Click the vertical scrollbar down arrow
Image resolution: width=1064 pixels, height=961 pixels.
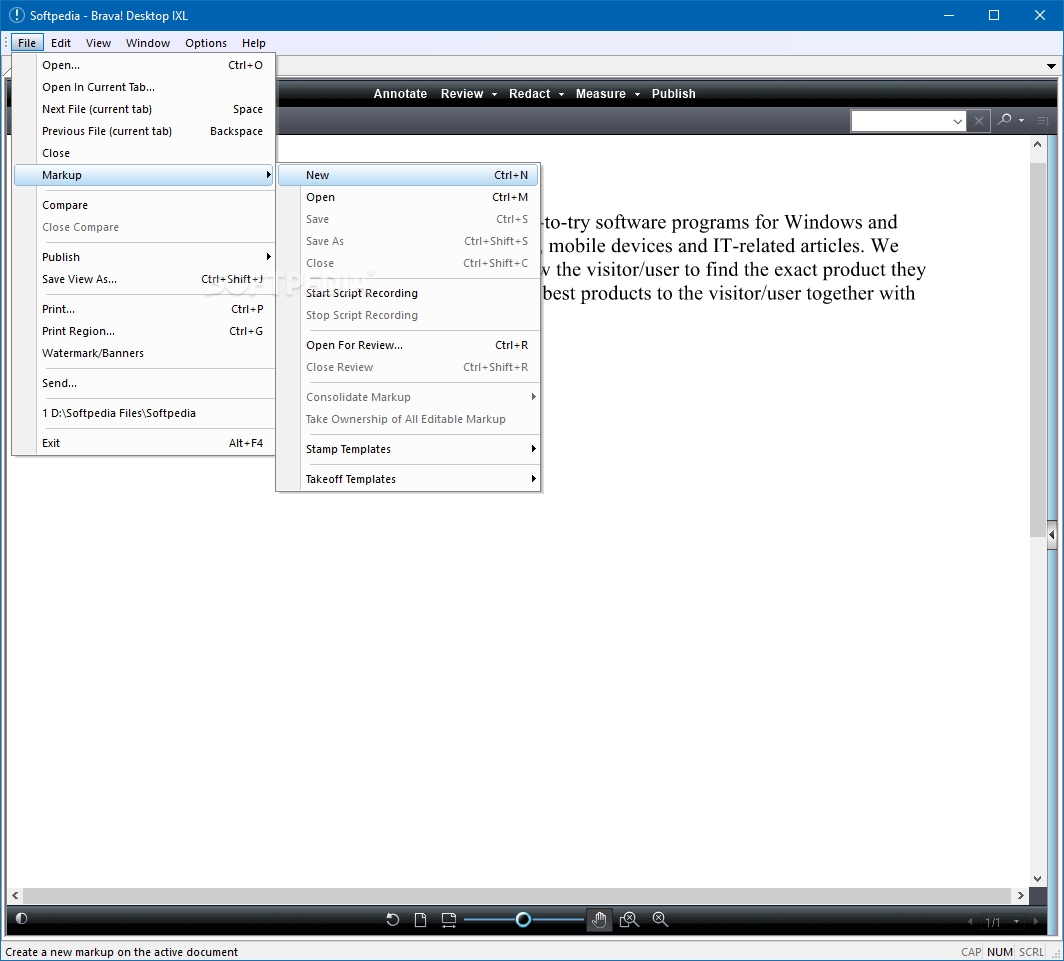pyautogui.click(x=1037, y=878)
